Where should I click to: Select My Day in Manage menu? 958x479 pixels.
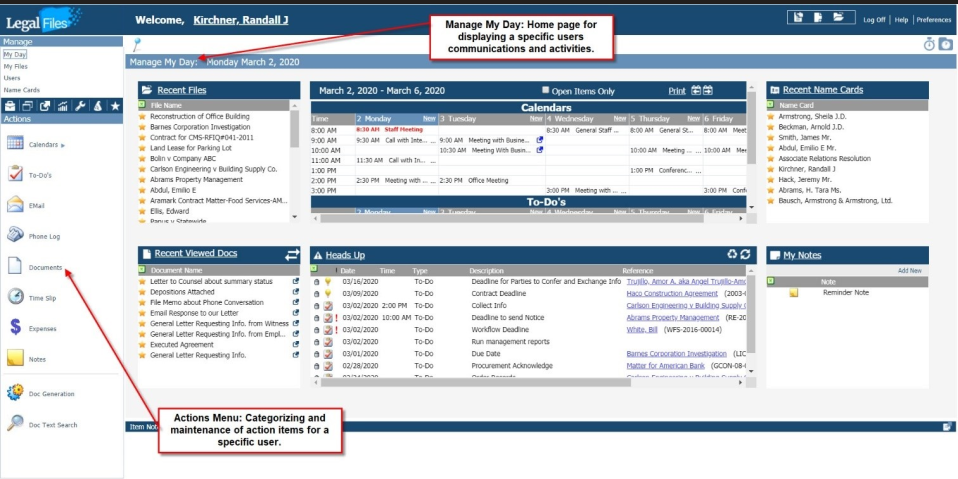15,54
